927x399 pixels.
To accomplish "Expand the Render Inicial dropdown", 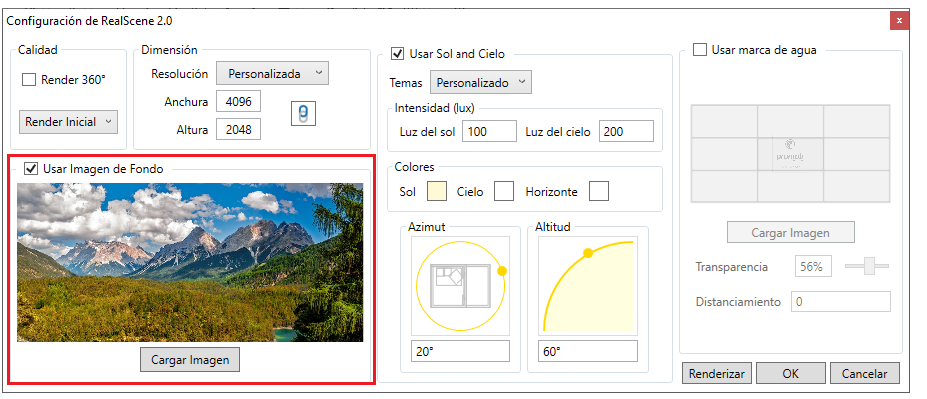I will pos(69,122).
